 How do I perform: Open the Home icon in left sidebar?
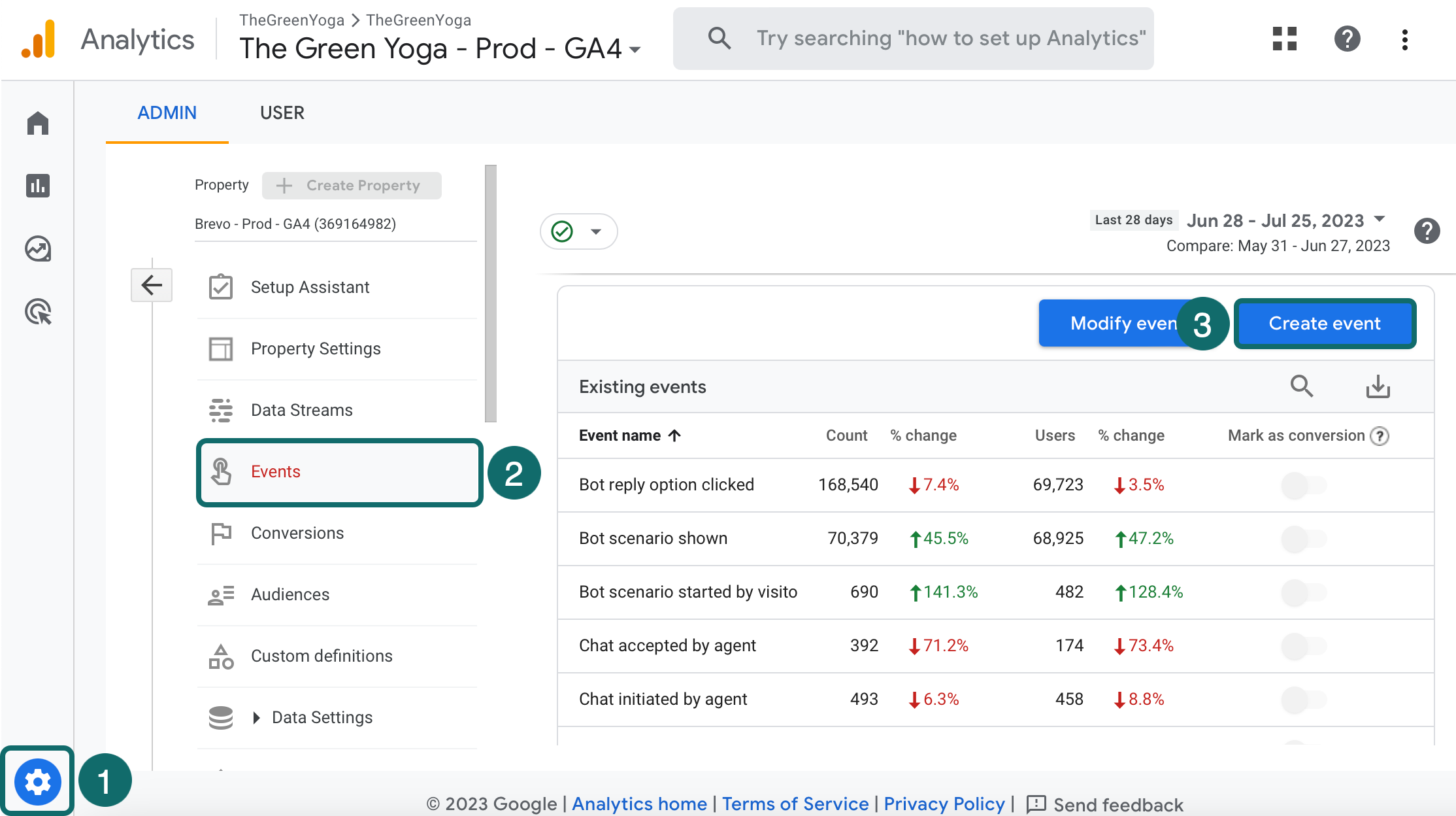click(38, 123)
